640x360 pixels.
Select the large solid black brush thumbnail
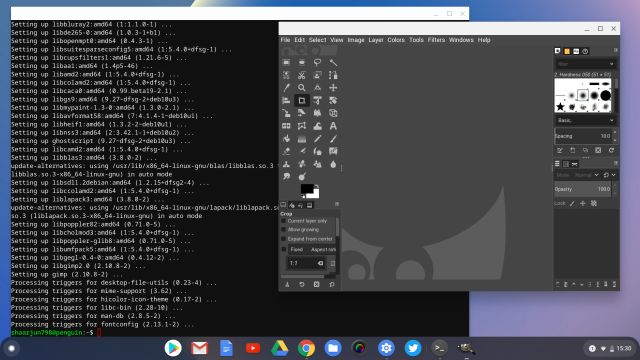[606, 96]
